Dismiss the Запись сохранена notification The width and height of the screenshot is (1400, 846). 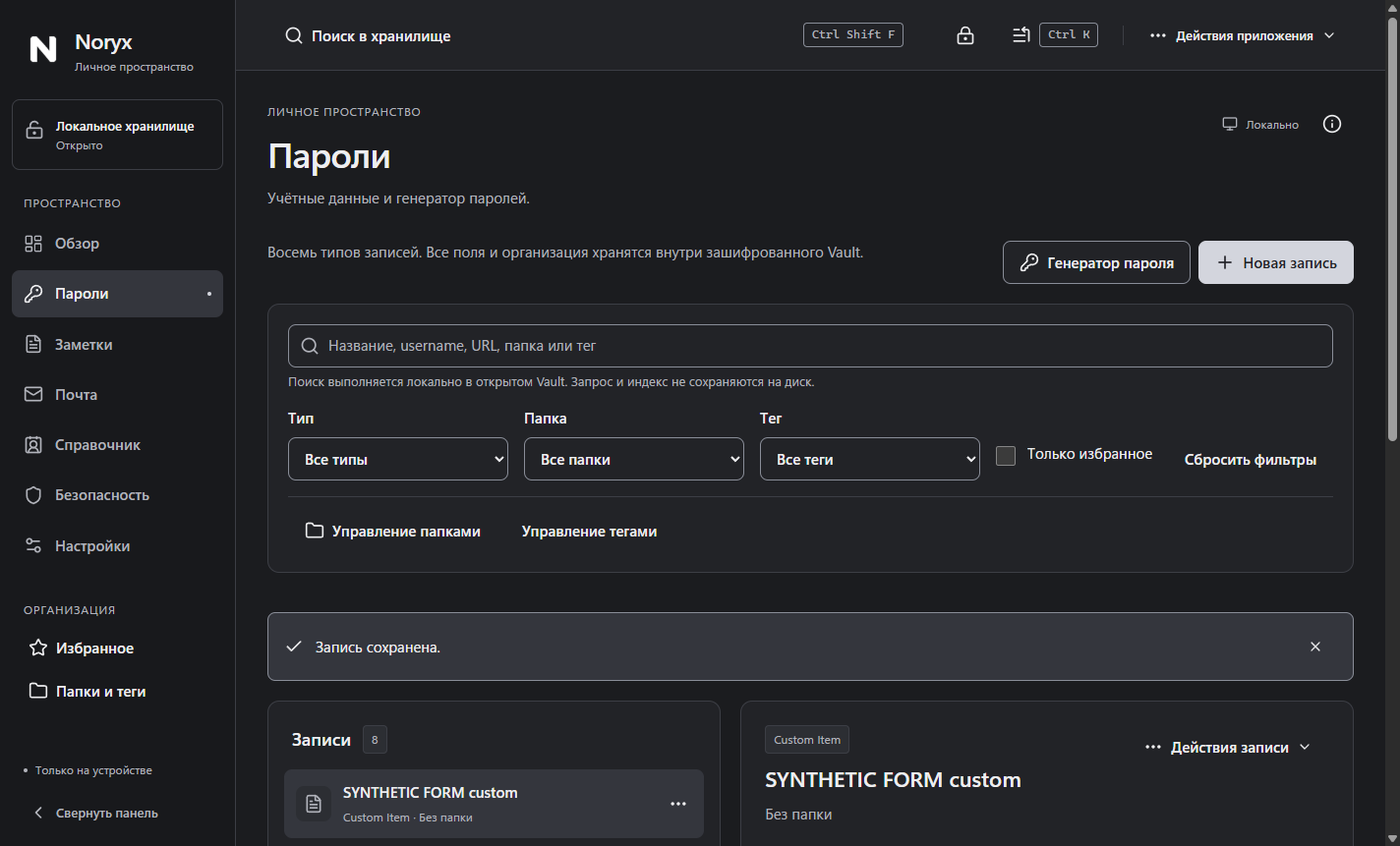point(1315,647)
